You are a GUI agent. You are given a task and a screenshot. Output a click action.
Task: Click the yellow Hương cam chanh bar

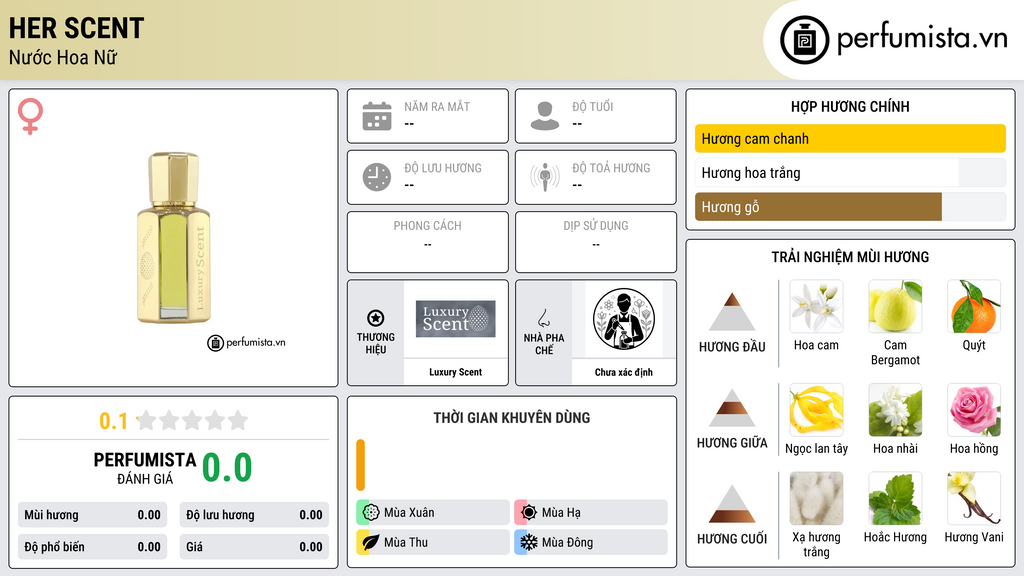click(850, 138)
